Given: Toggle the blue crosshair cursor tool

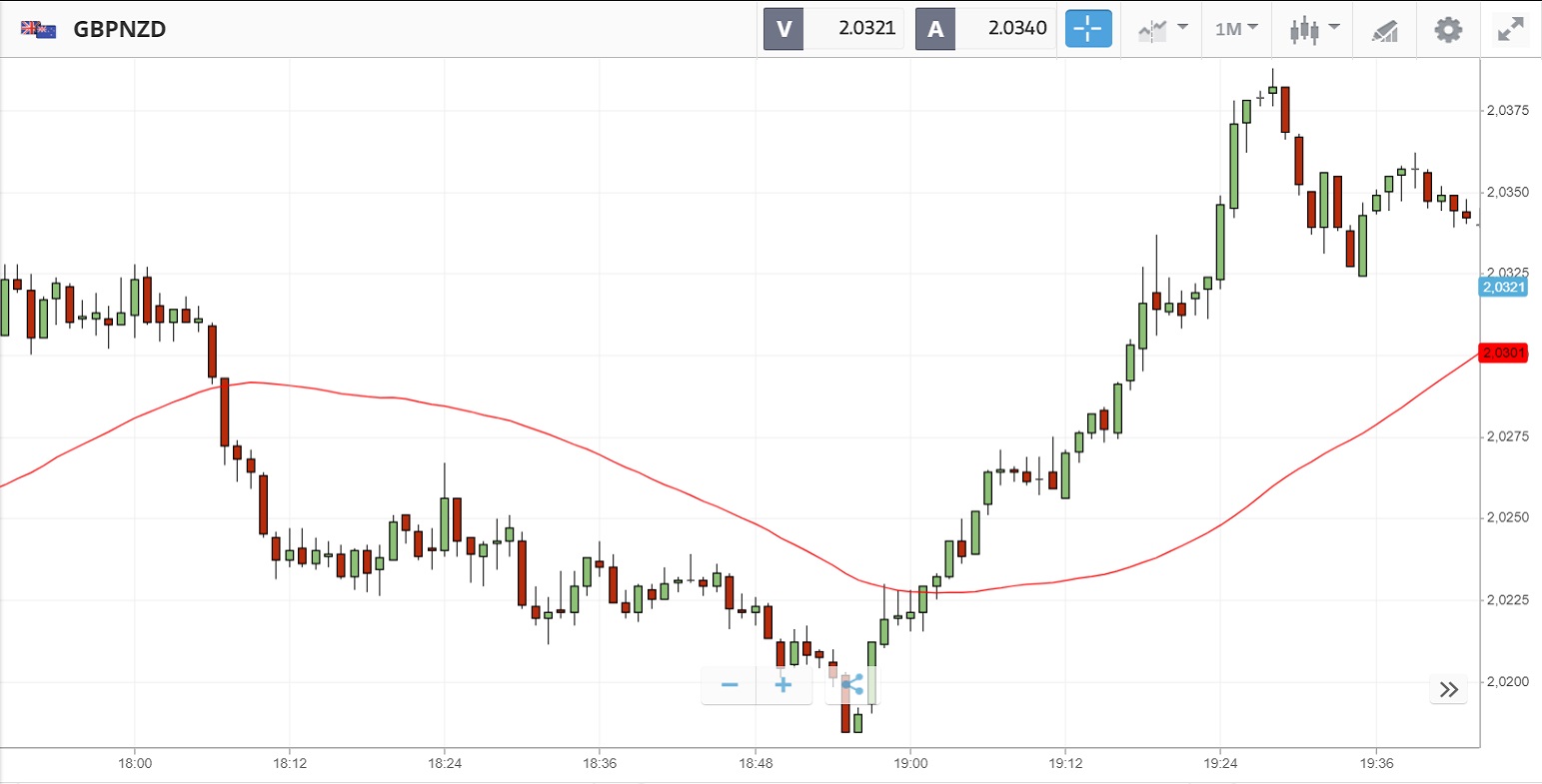Looking at the screenshot, I should coord(1088,29).
